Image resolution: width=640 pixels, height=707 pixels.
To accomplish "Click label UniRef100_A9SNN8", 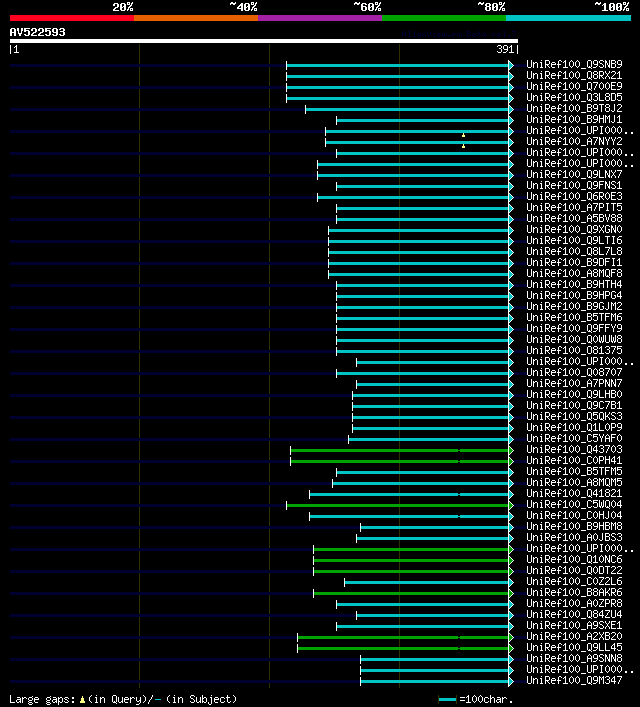I will click(x=574, y=658).
